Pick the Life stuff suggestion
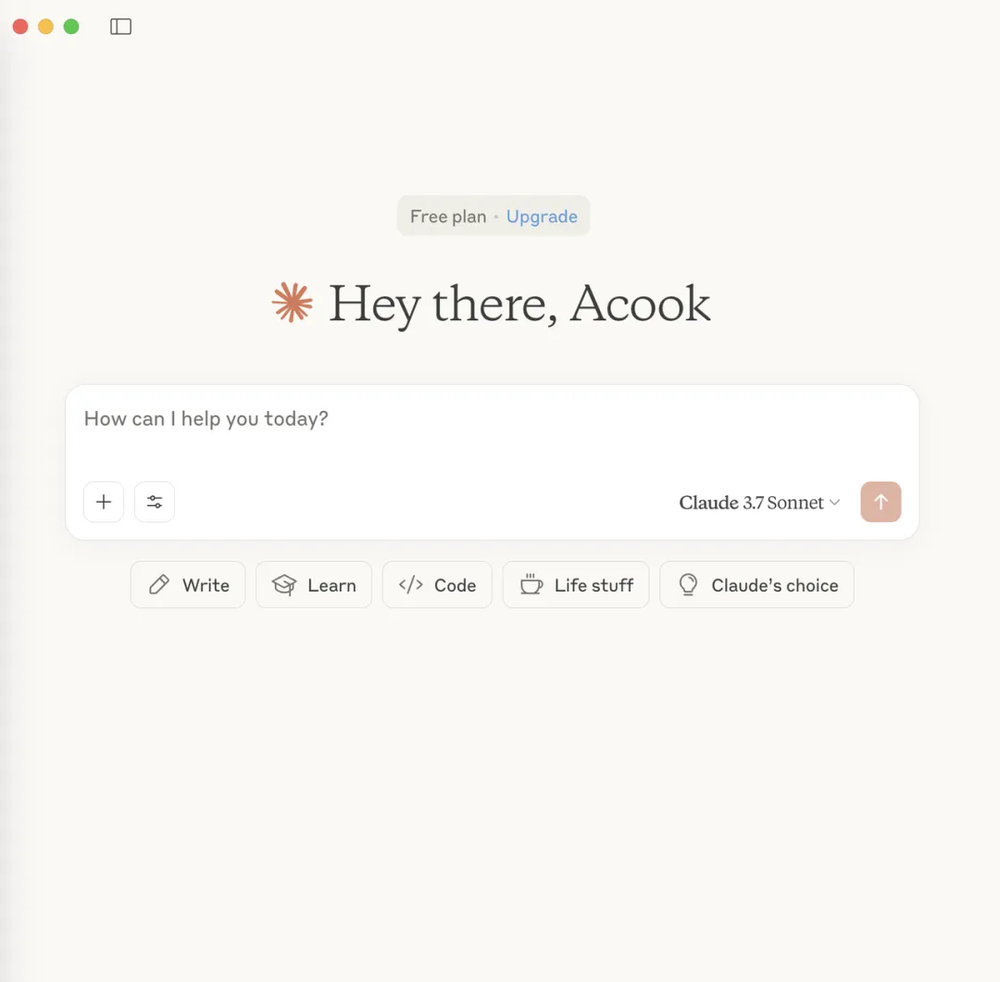Image resolution: width=1000 pixels, height=982 pixels. coord(576,585)
